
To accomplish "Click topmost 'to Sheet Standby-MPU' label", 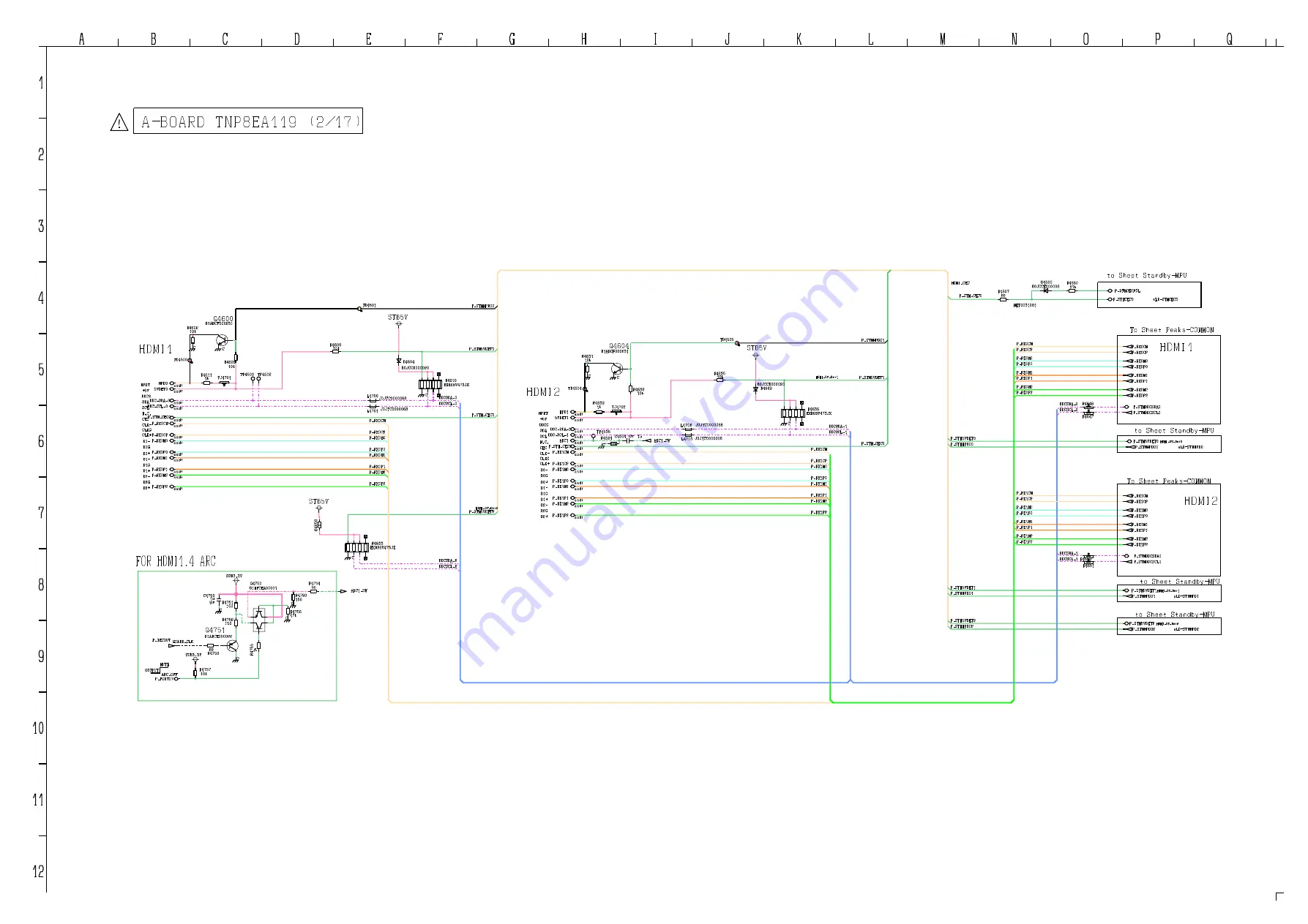I will [x=1147, y=276].
